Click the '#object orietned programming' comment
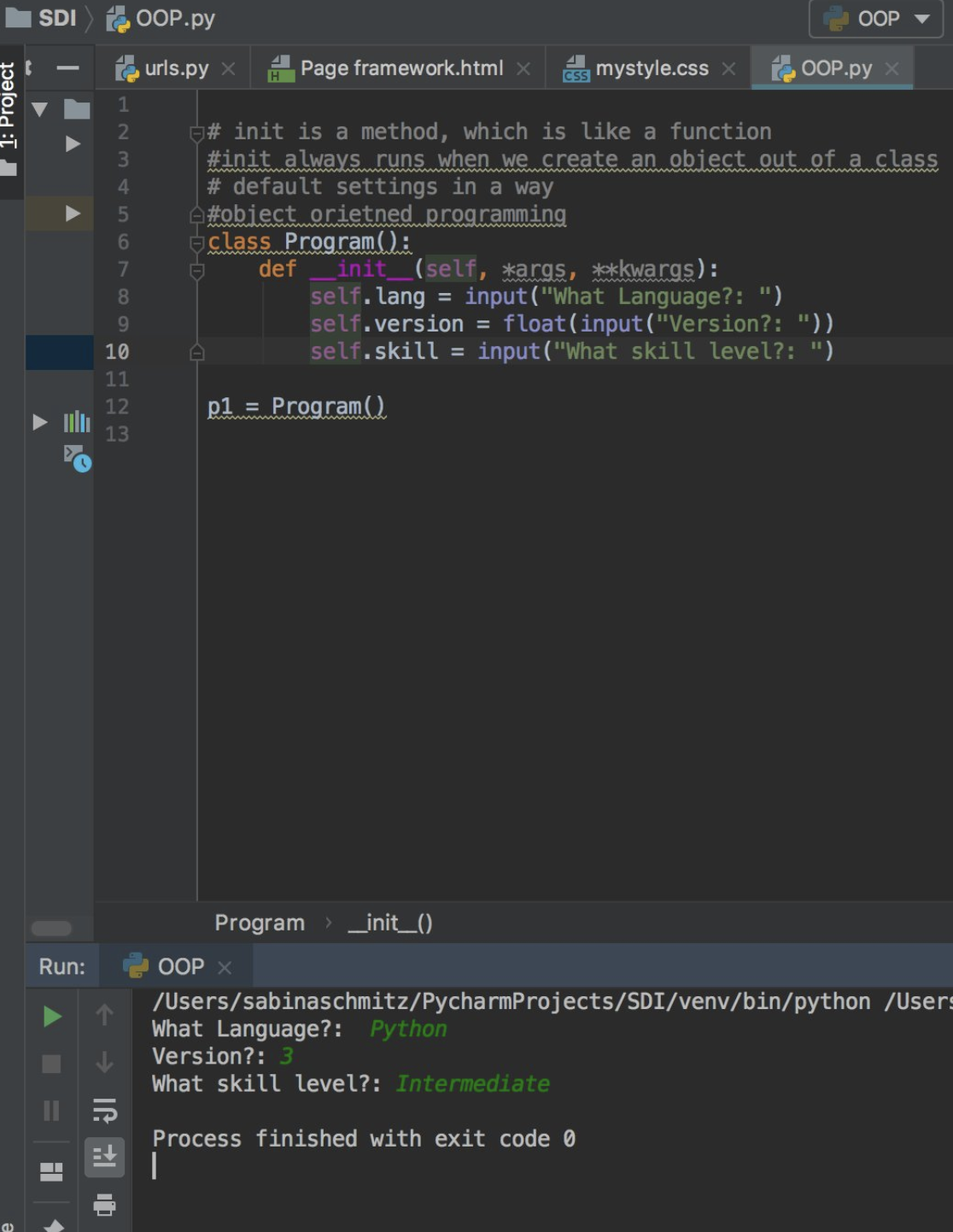The image size is (953, 1232). pyautogui.click(x=387, y=214)
